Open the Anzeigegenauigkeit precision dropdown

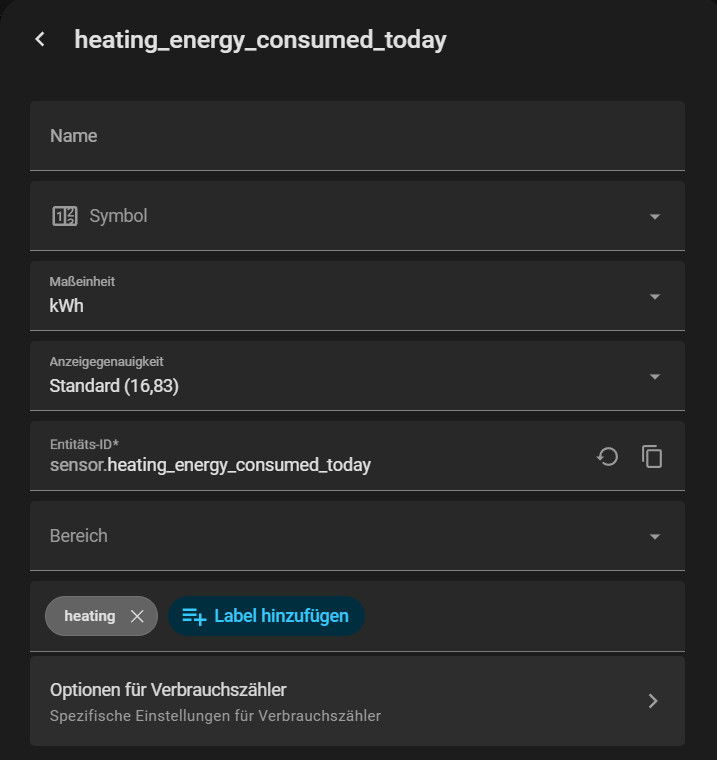pyautogui.click(x=655, y=377)
